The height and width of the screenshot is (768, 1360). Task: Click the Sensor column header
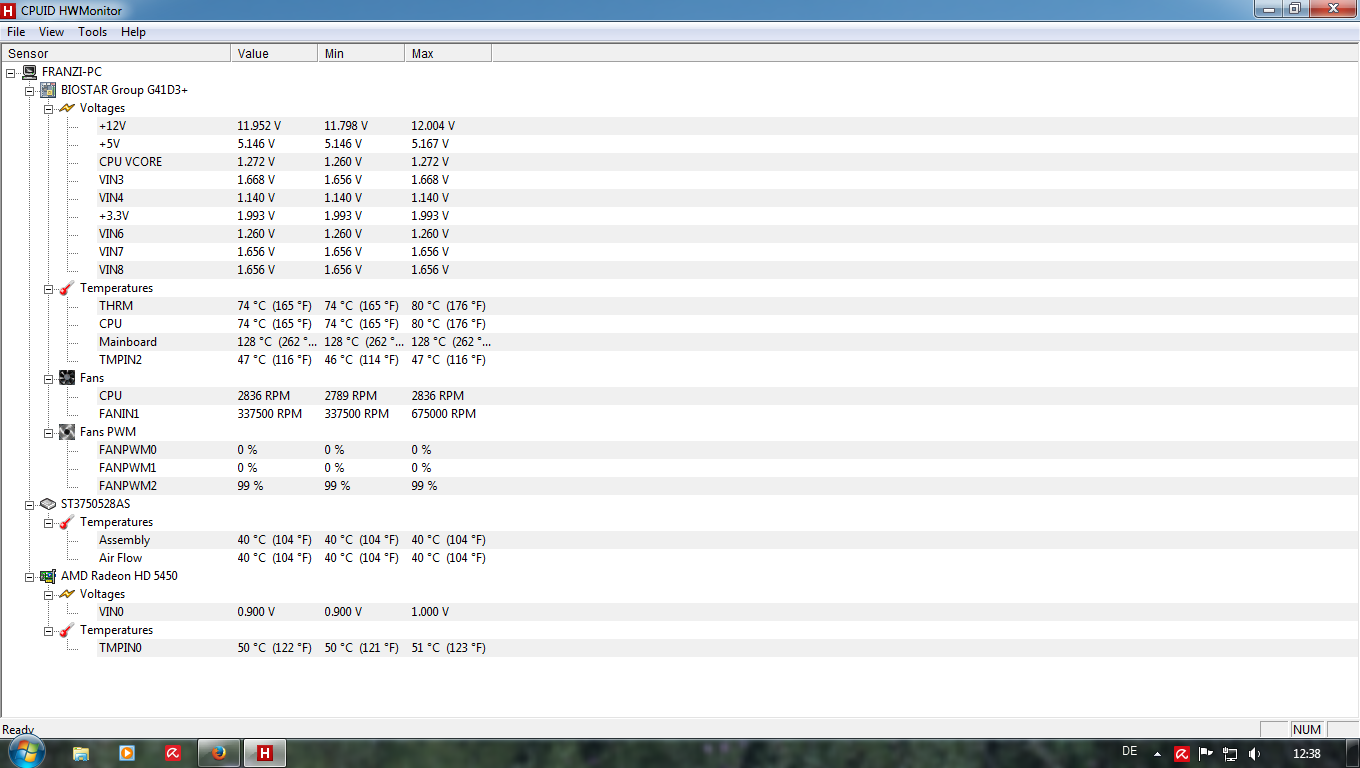point(116,54)
